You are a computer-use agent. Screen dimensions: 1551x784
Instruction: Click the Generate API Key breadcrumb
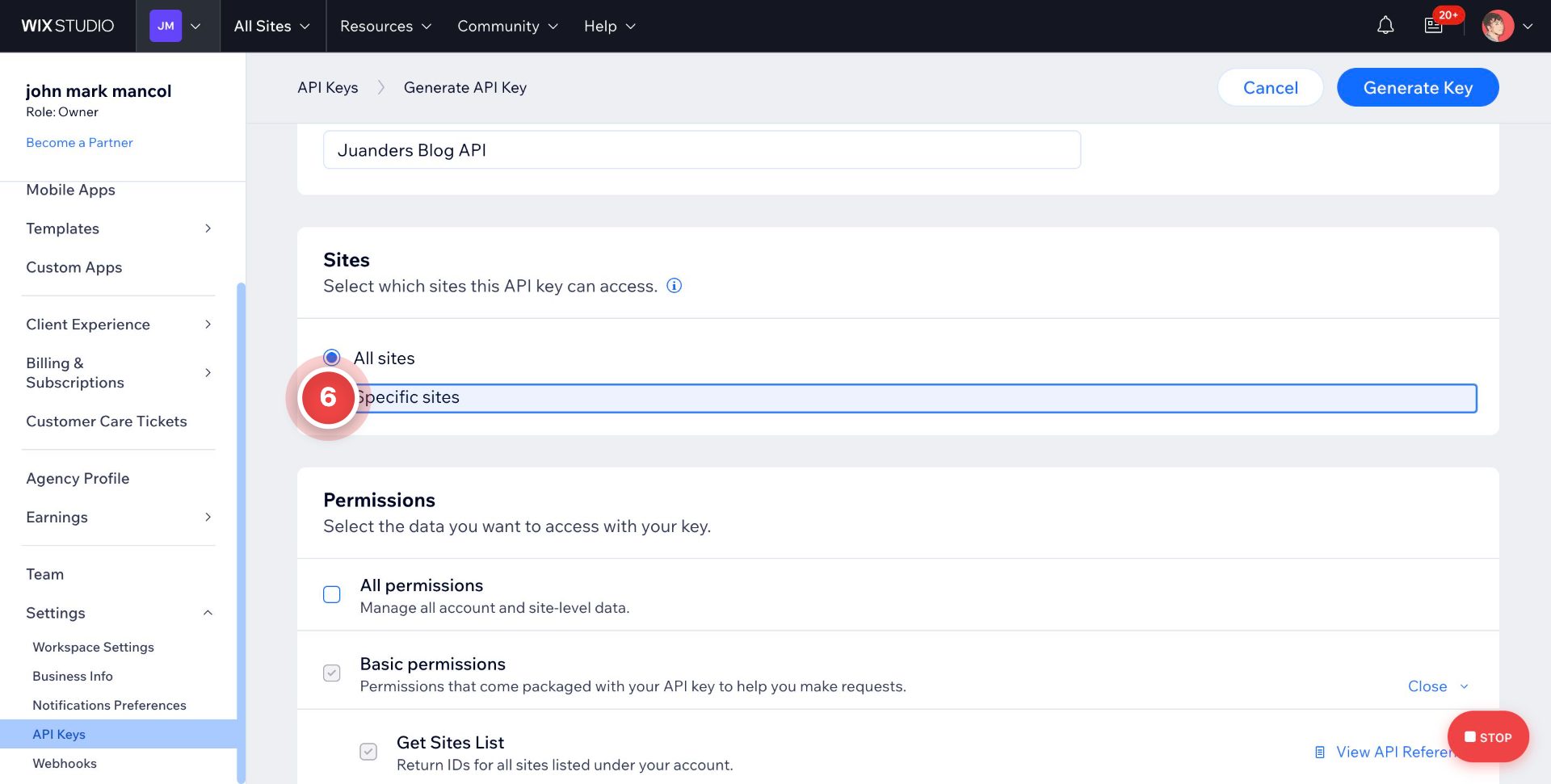(465, 87)
